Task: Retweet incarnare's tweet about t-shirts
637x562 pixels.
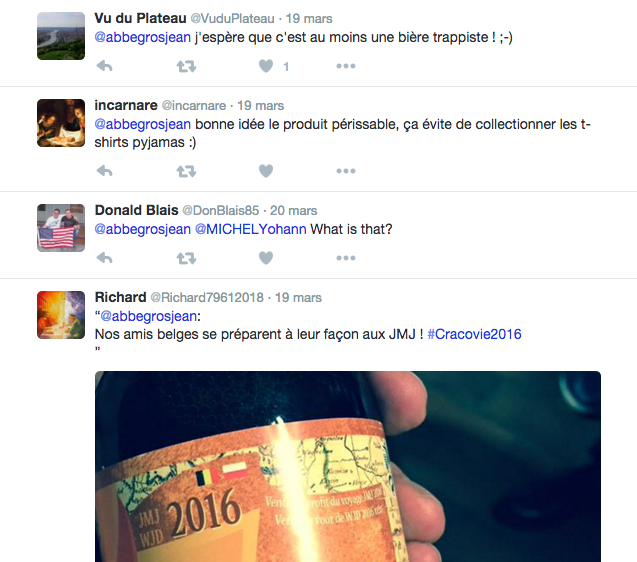Action: click(186, 171)
